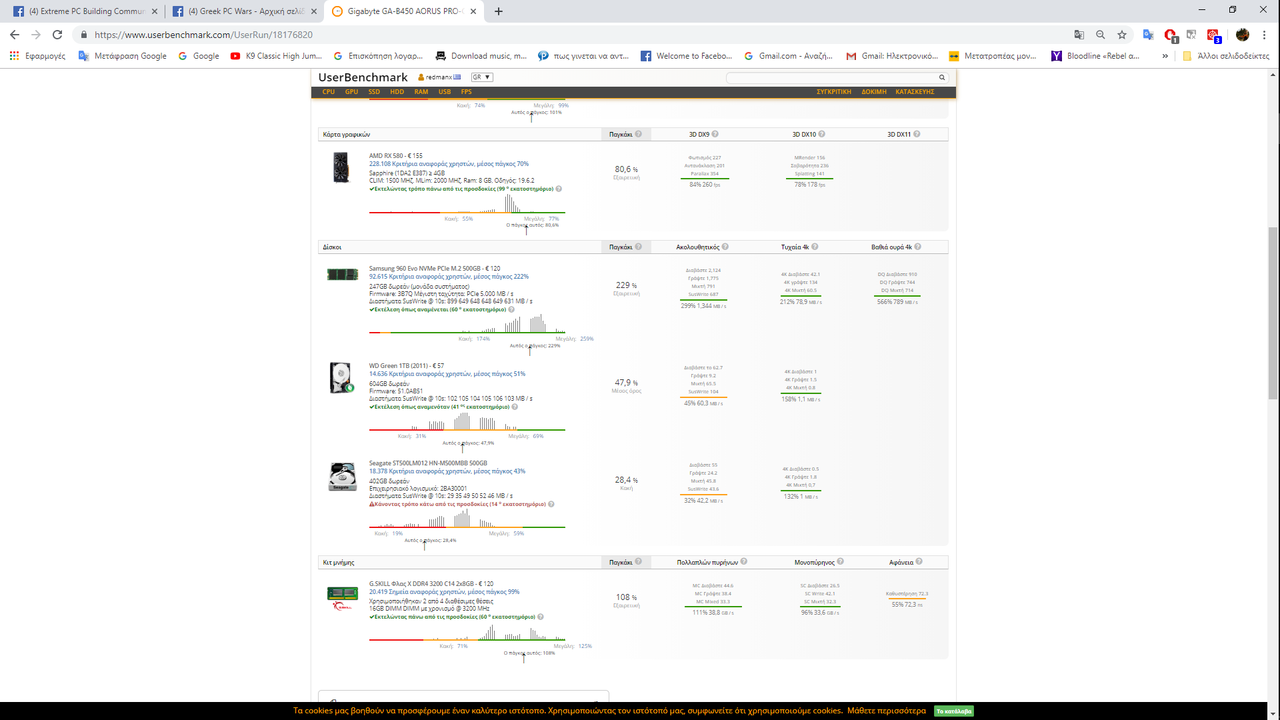The height and width of the screenshot is (720, 1280).
Task: Open the HDD category in UserBenchmark nav
Action: point(397,92)
